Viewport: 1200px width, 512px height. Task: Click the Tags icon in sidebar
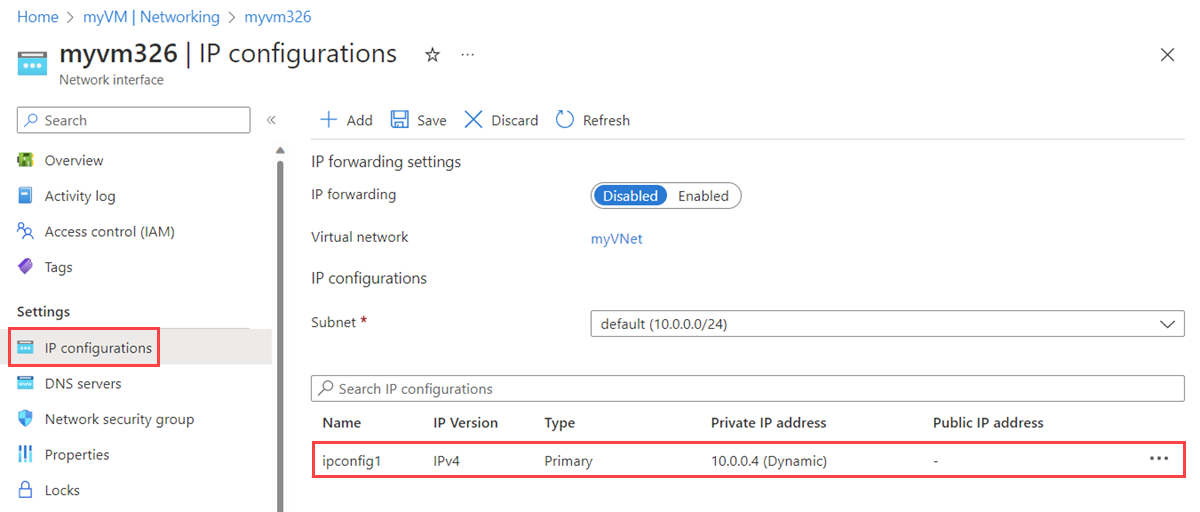tap(26, 267)
